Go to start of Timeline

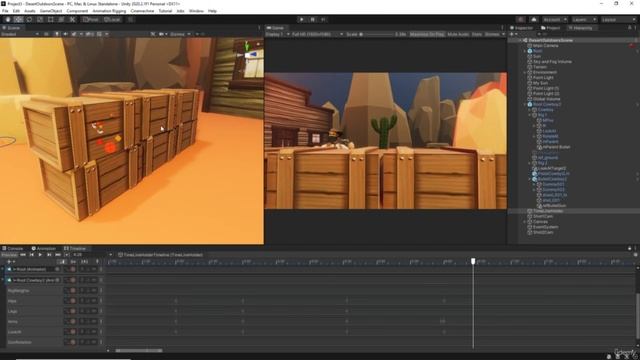[x=23, y=255]
